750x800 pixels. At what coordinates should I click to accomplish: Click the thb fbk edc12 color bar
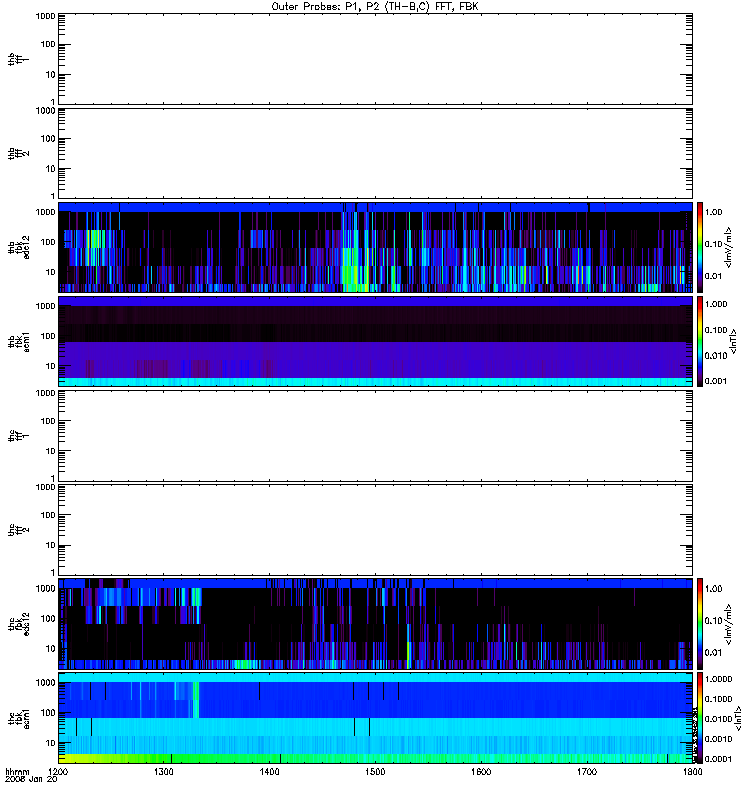(x=700, y=247)
